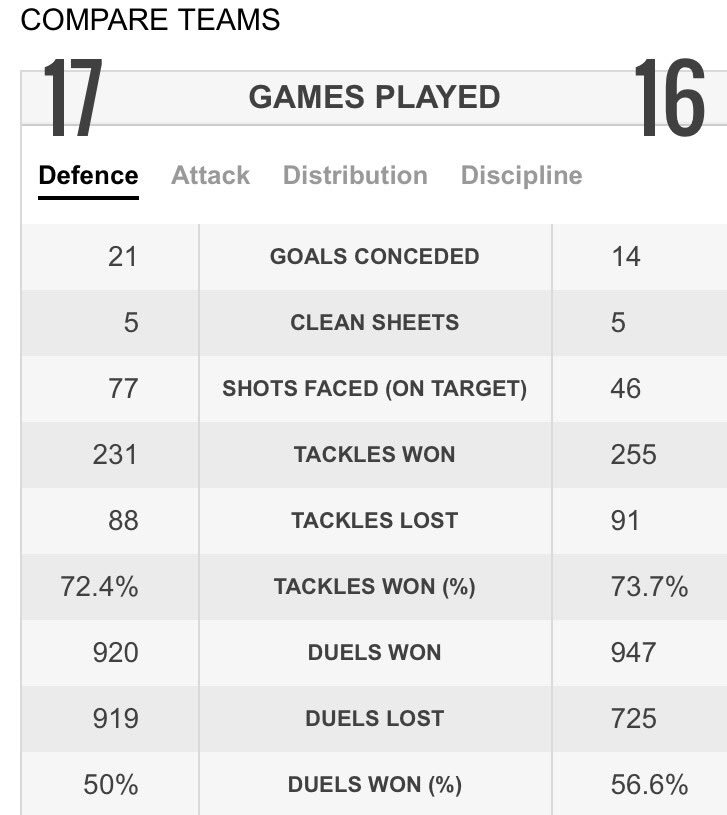Click the left team's 17 games played

coord(72,100)
